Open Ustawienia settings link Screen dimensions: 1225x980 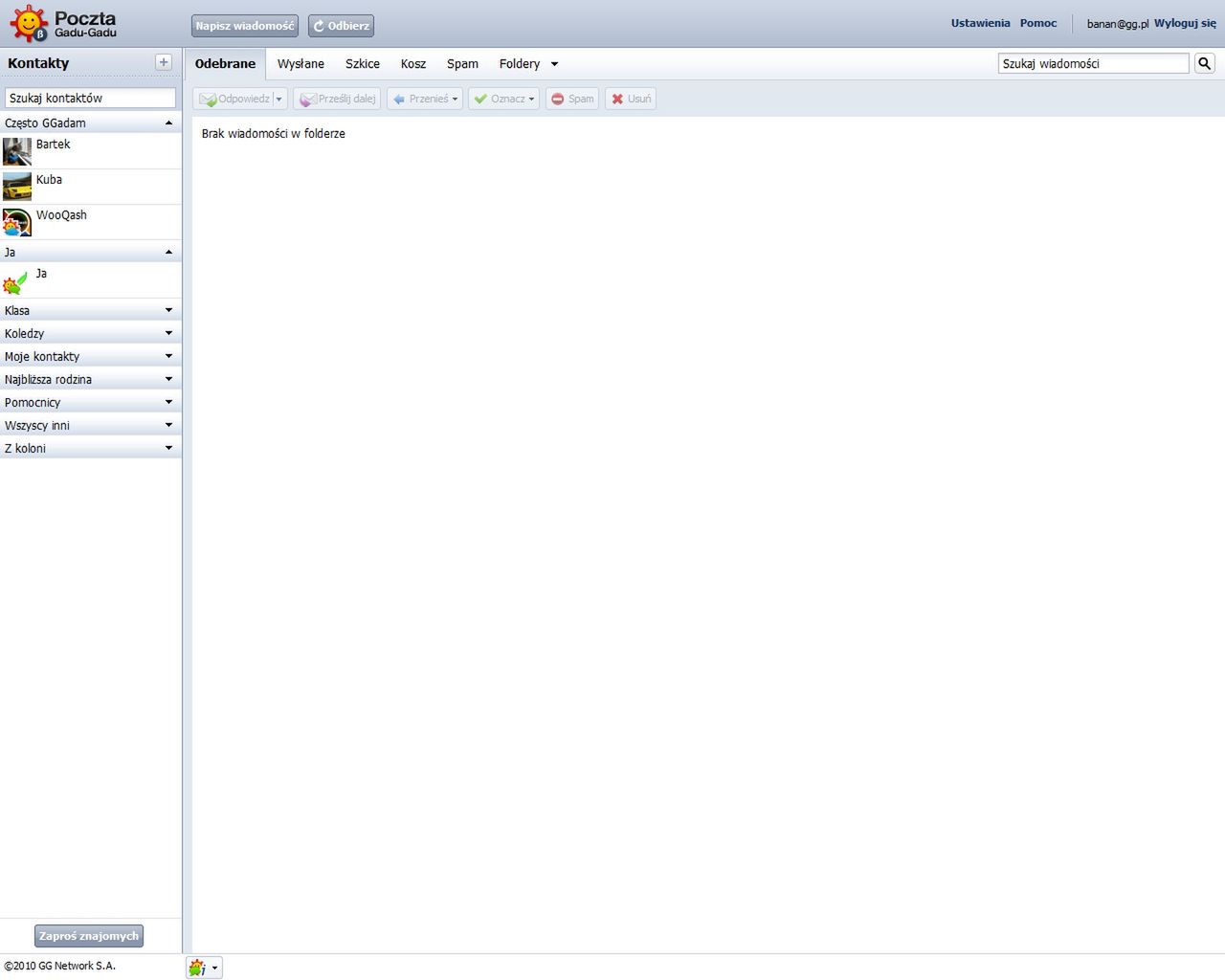(980, 23)
